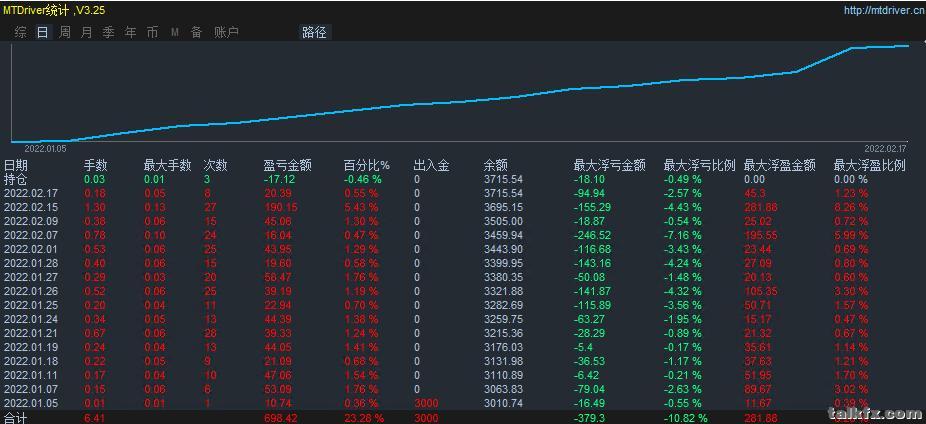Image resolution: width=926 pixels, height=424 pixels.
Task: Click the 最大浮盈比例 column header
Action: tap(869, 165)
